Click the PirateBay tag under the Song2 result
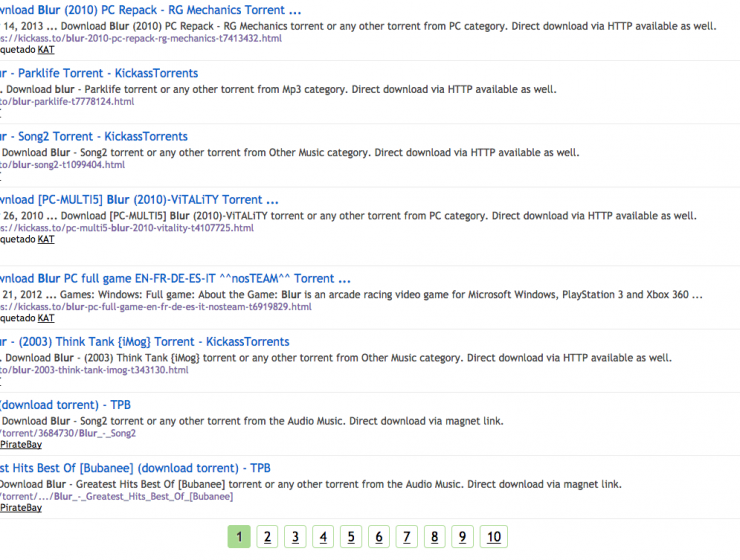Viewport: 740px width, 560px height. click(21, 445)
